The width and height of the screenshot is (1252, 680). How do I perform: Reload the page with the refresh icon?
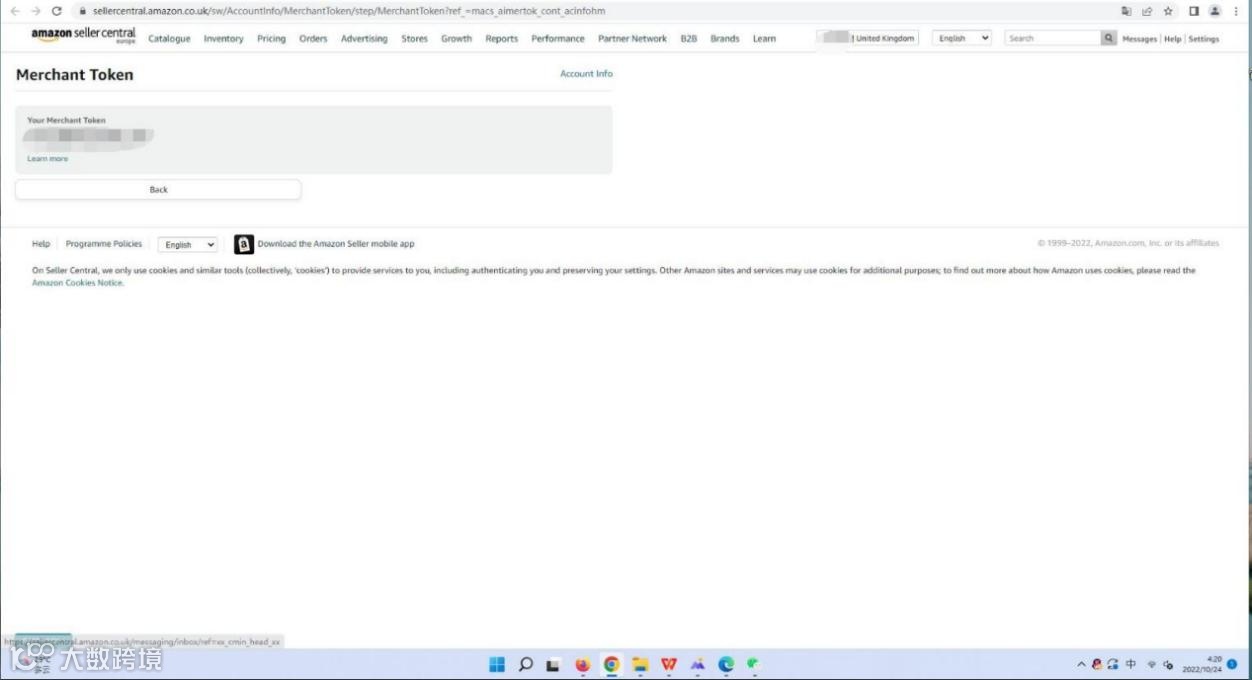(x=57, y=11)
